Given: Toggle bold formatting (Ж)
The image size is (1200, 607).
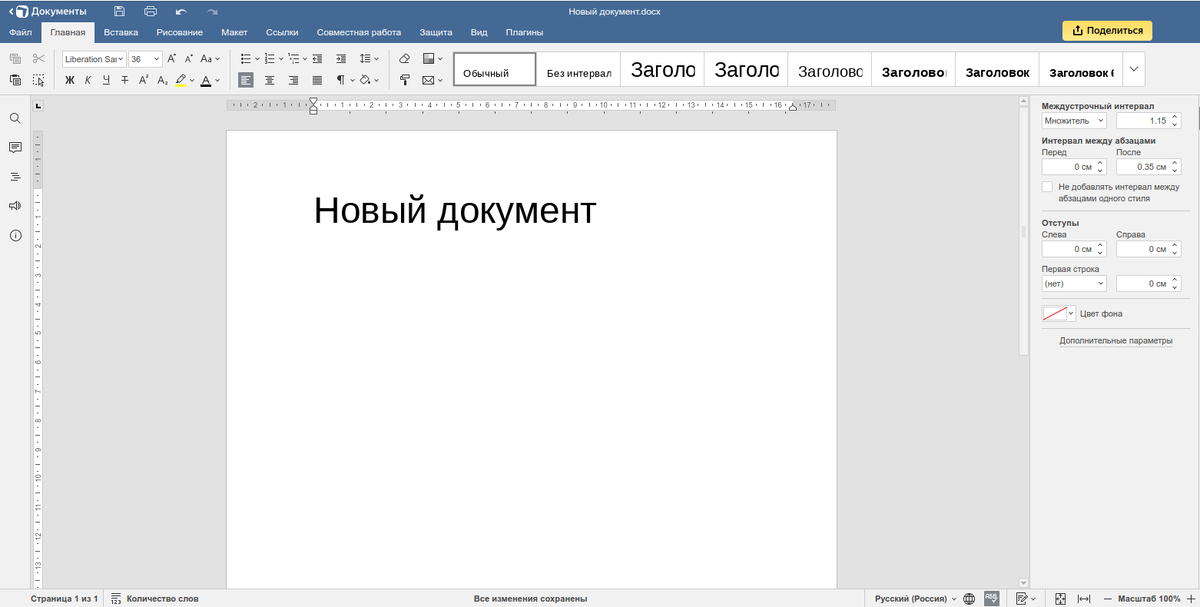Looking at the screenshot, I should point(70,80).
